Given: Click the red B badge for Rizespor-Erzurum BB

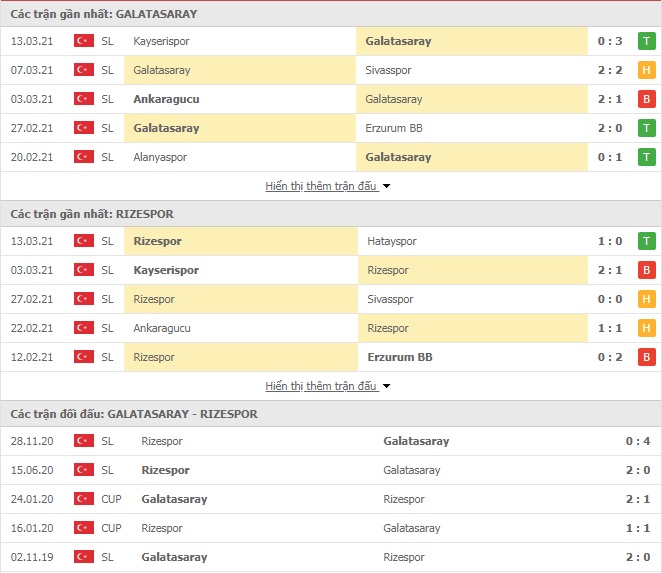Looking at the screenshot, I should tap(646, 357).
